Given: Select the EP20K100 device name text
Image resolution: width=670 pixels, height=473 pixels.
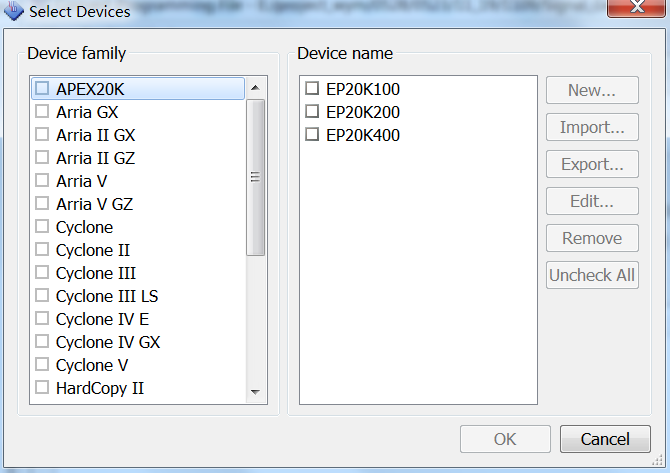Looking at the screenshot, I should (363, 89).
